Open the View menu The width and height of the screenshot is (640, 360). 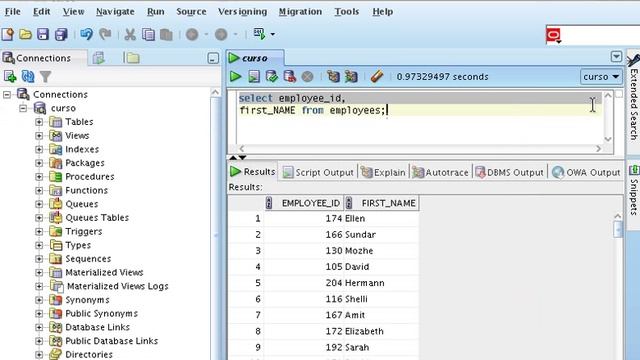tap(74, 11)
